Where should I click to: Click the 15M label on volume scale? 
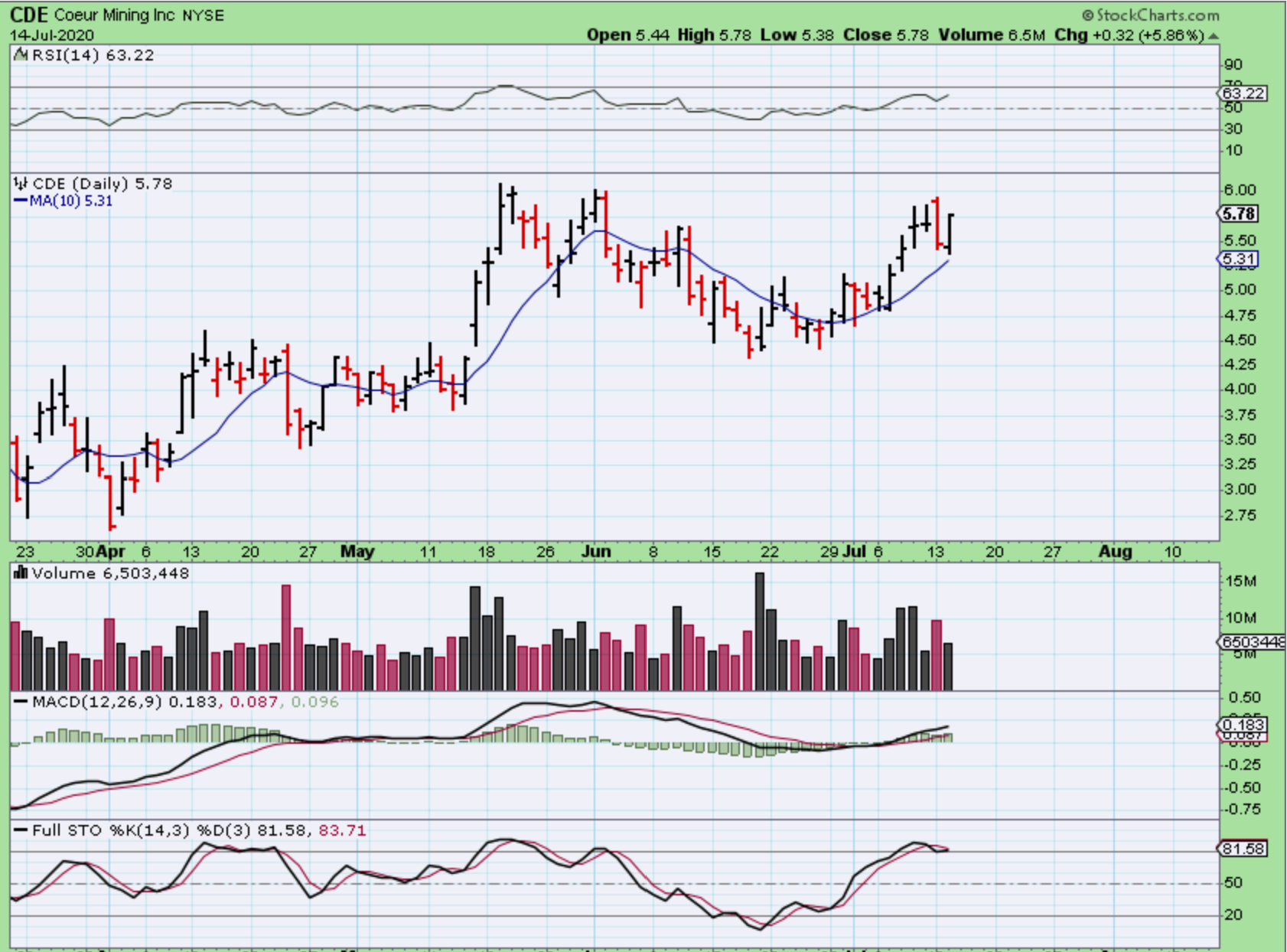point(1241,582)
